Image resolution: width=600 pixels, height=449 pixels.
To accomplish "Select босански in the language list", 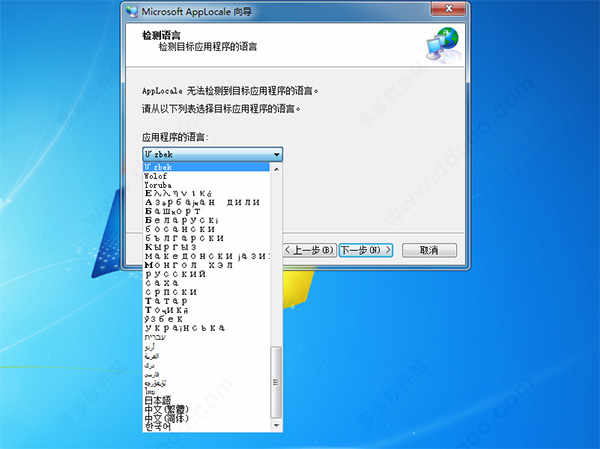I will pos(207,229).
